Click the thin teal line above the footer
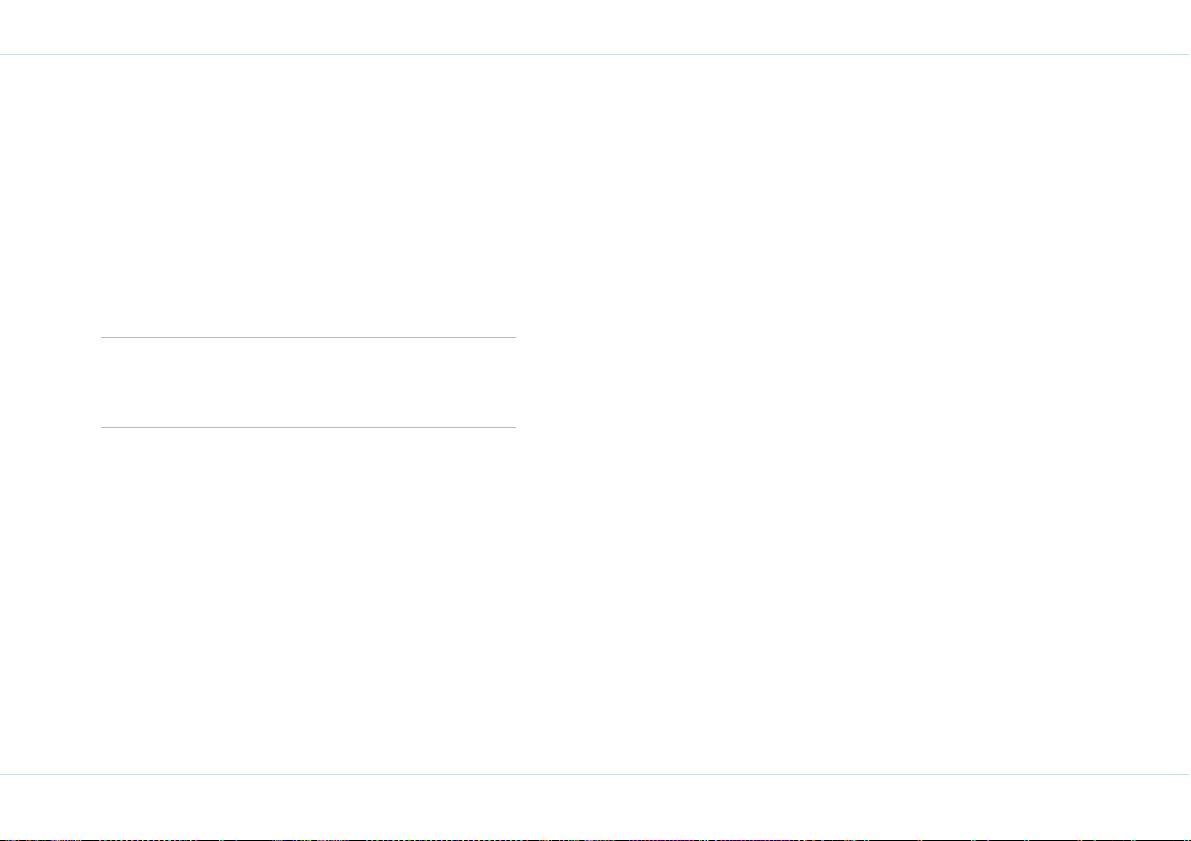Screen dimensions: 1191x841 (596, 774)
